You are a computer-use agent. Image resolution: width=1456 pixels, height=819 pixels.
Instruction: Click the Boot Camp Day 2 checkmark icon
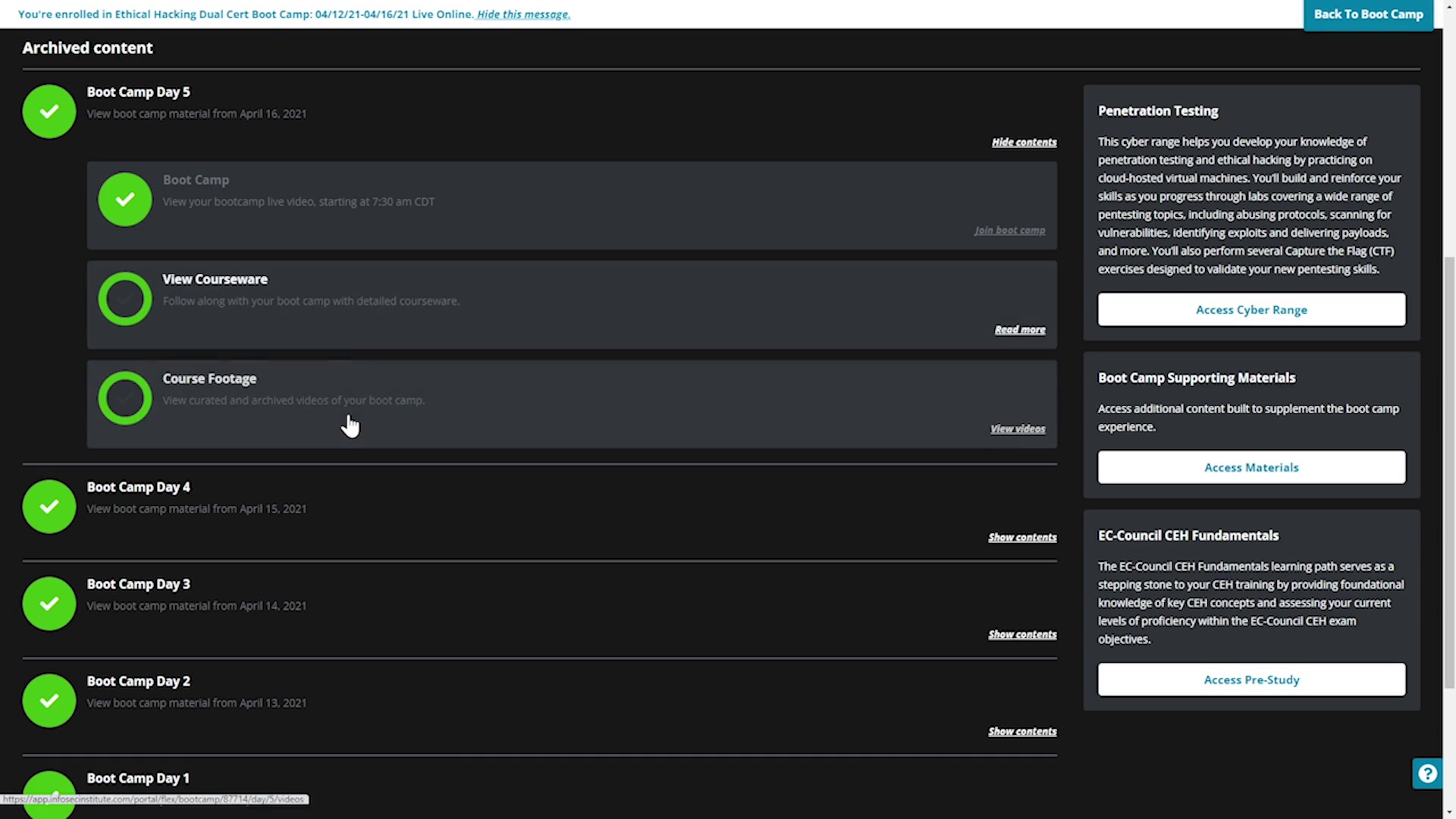[x=49, y=701]
